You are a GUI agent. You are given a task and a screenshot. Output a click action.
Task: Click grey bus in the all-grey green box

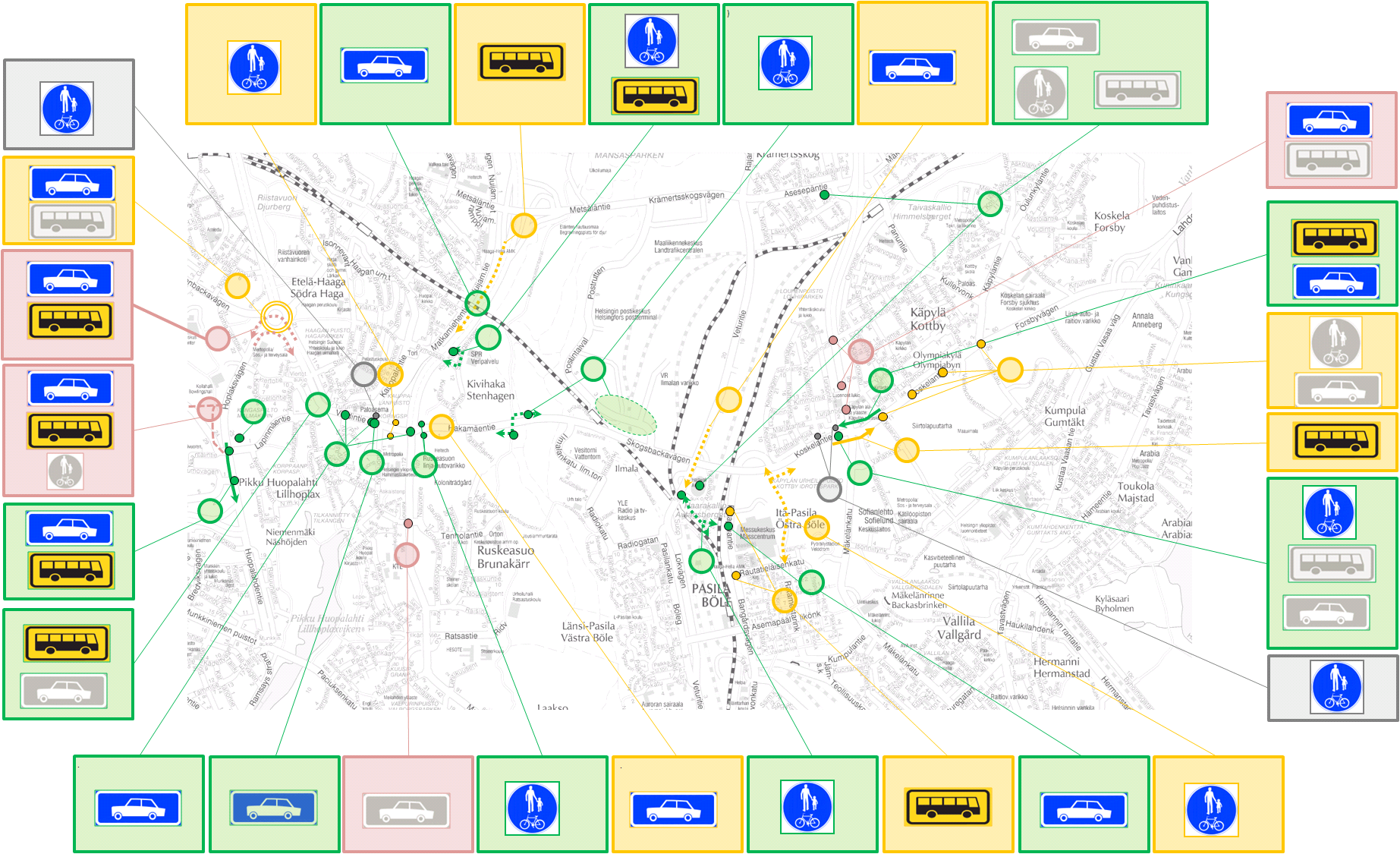(x=1137, y=90)
